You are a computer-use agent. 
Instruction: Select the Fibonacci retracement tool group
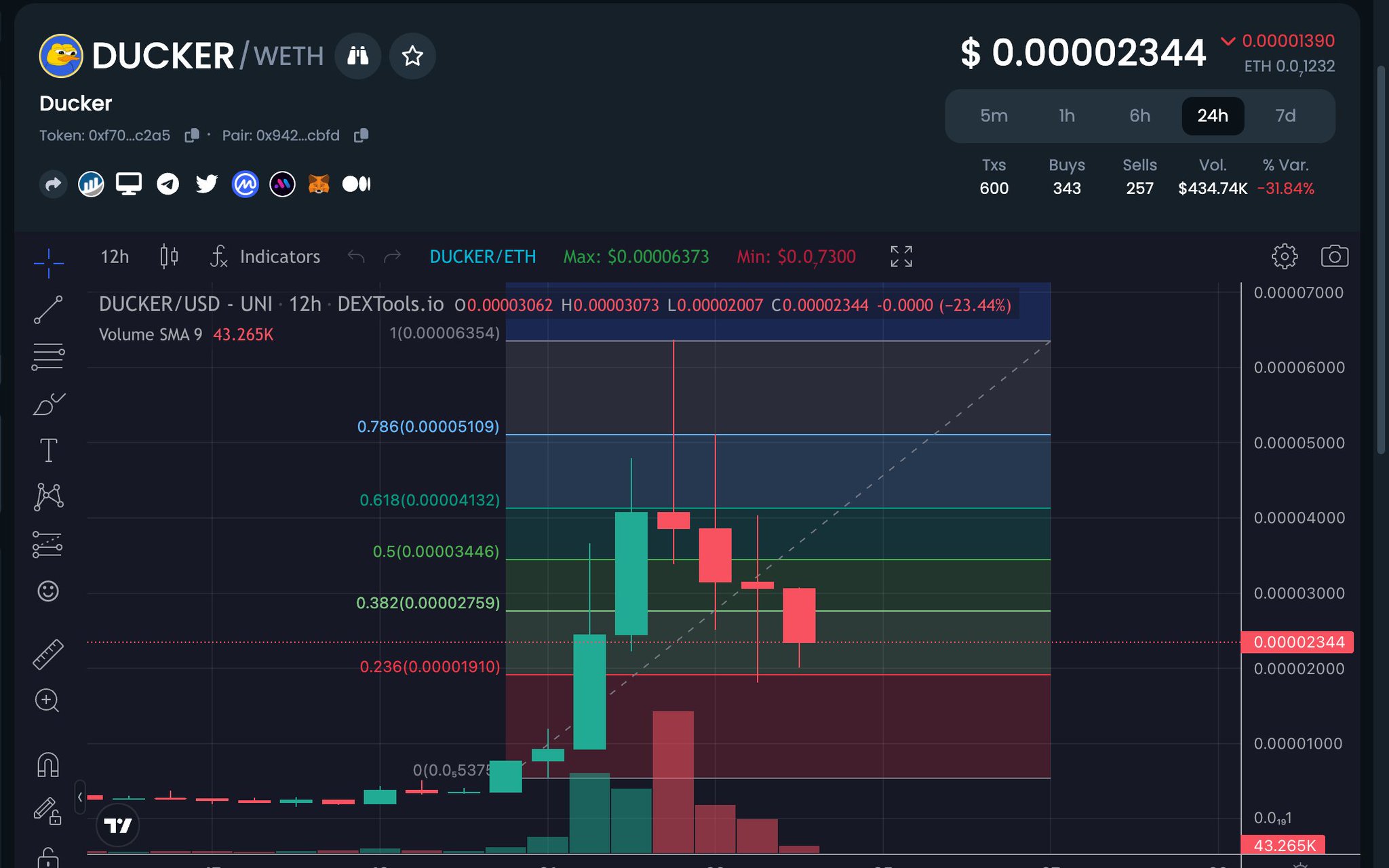(48, 357)
